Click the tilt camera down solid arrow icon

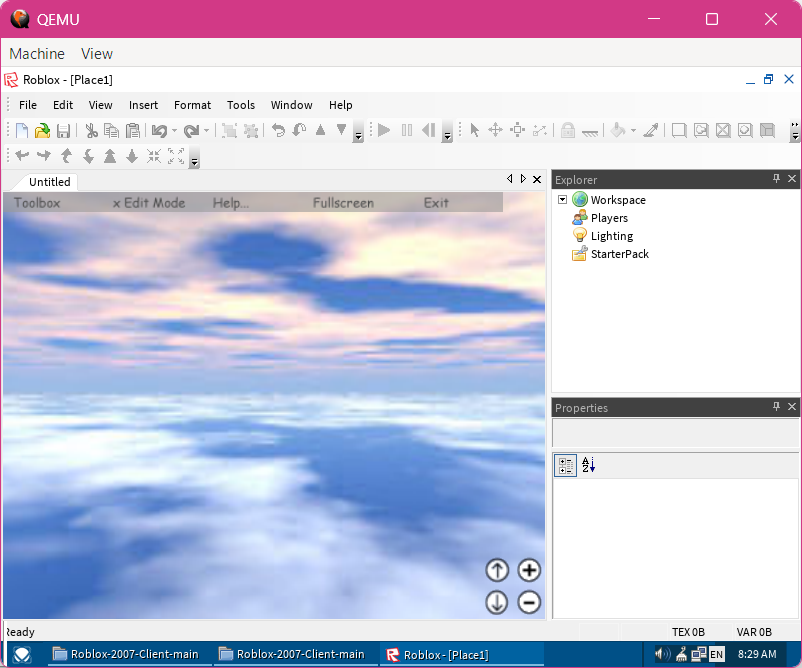[132, 156]
